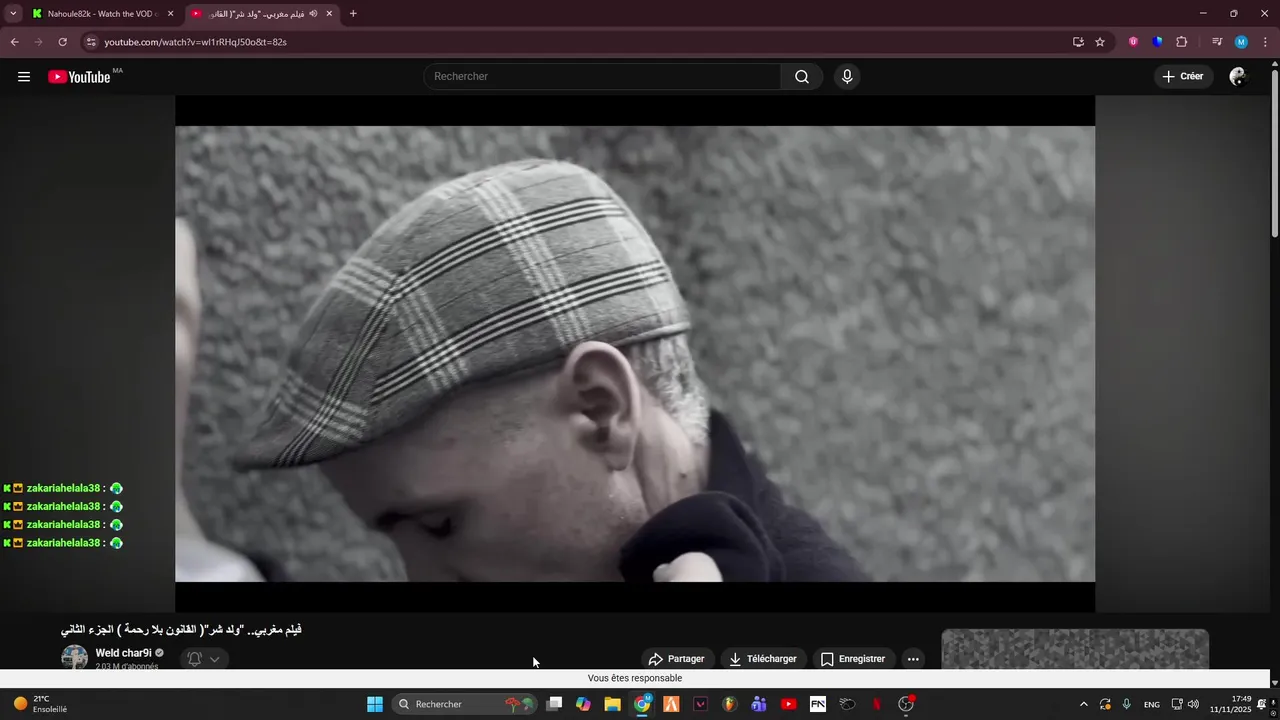This screenshot has height=720, width=1280.
Task: Download the video with Télécharger
Action: [x=763, y=659]
